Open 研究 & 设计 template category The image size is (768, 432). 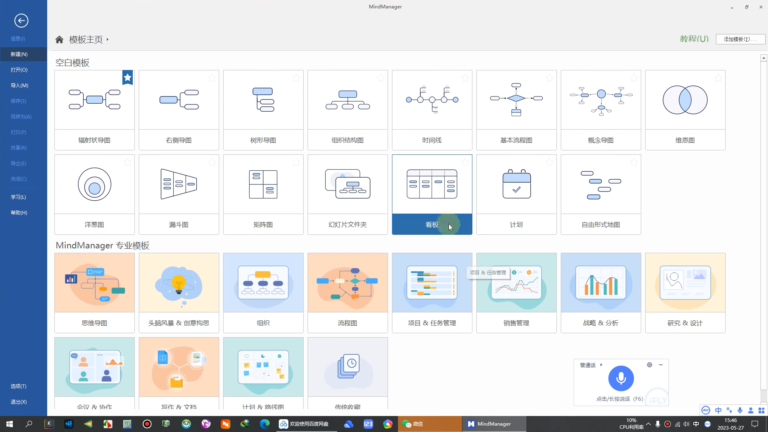point(685,293)
